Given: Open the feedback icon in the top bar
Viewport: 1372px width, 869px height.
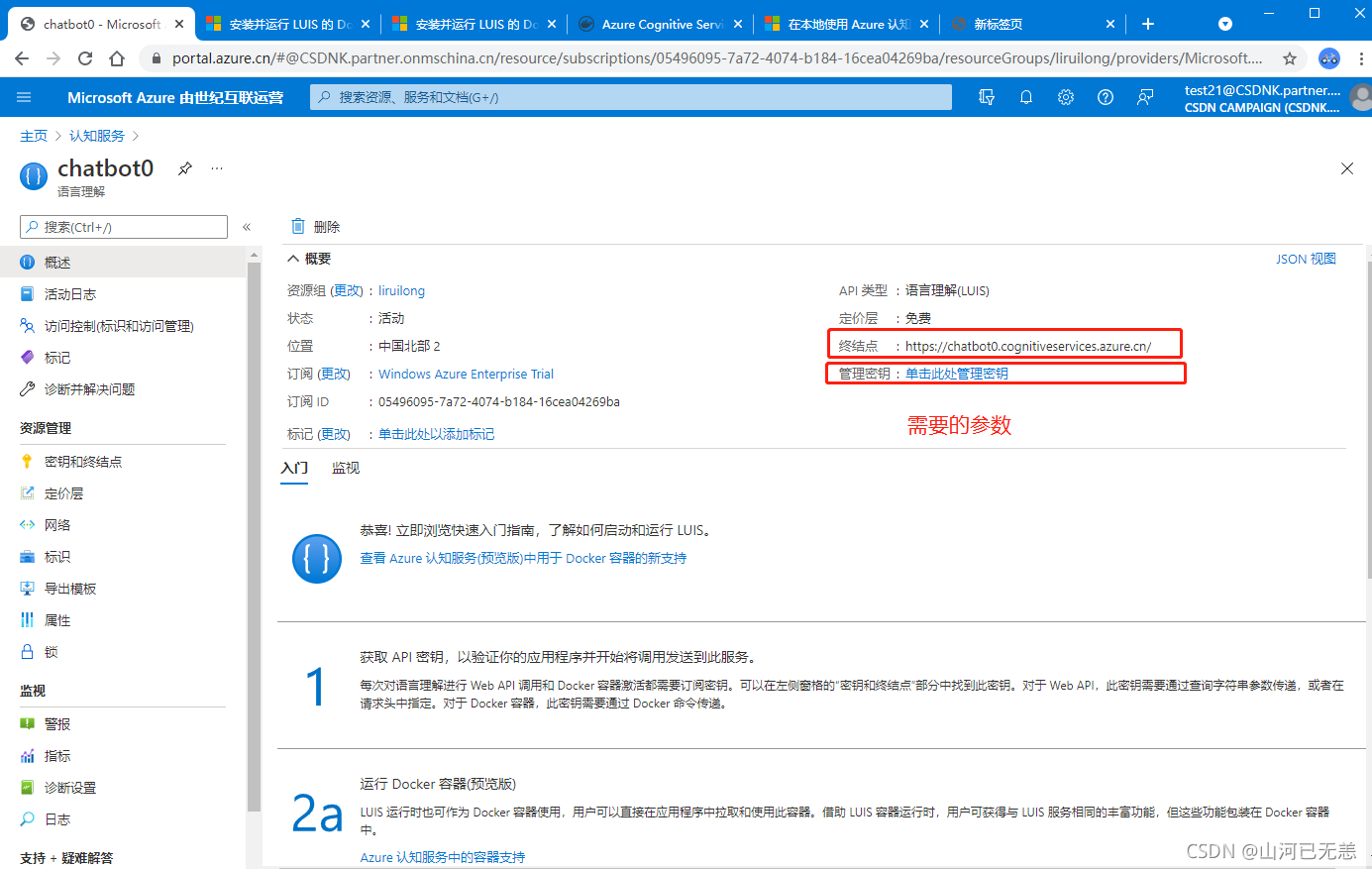Looking at the screenshot, I should (x=1145, y=97).
